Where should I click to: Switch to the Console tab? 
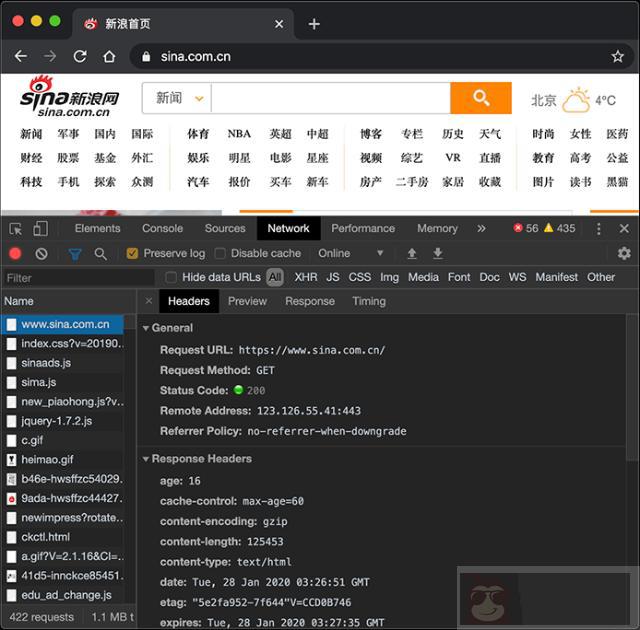(162, 228)
